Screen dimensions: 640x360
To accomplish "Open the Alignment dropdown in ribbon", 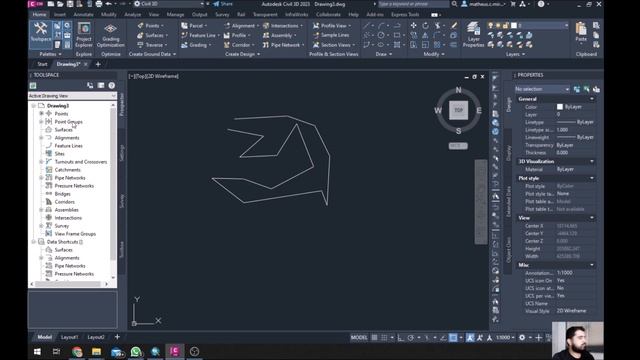I will (x=242, y=25).
